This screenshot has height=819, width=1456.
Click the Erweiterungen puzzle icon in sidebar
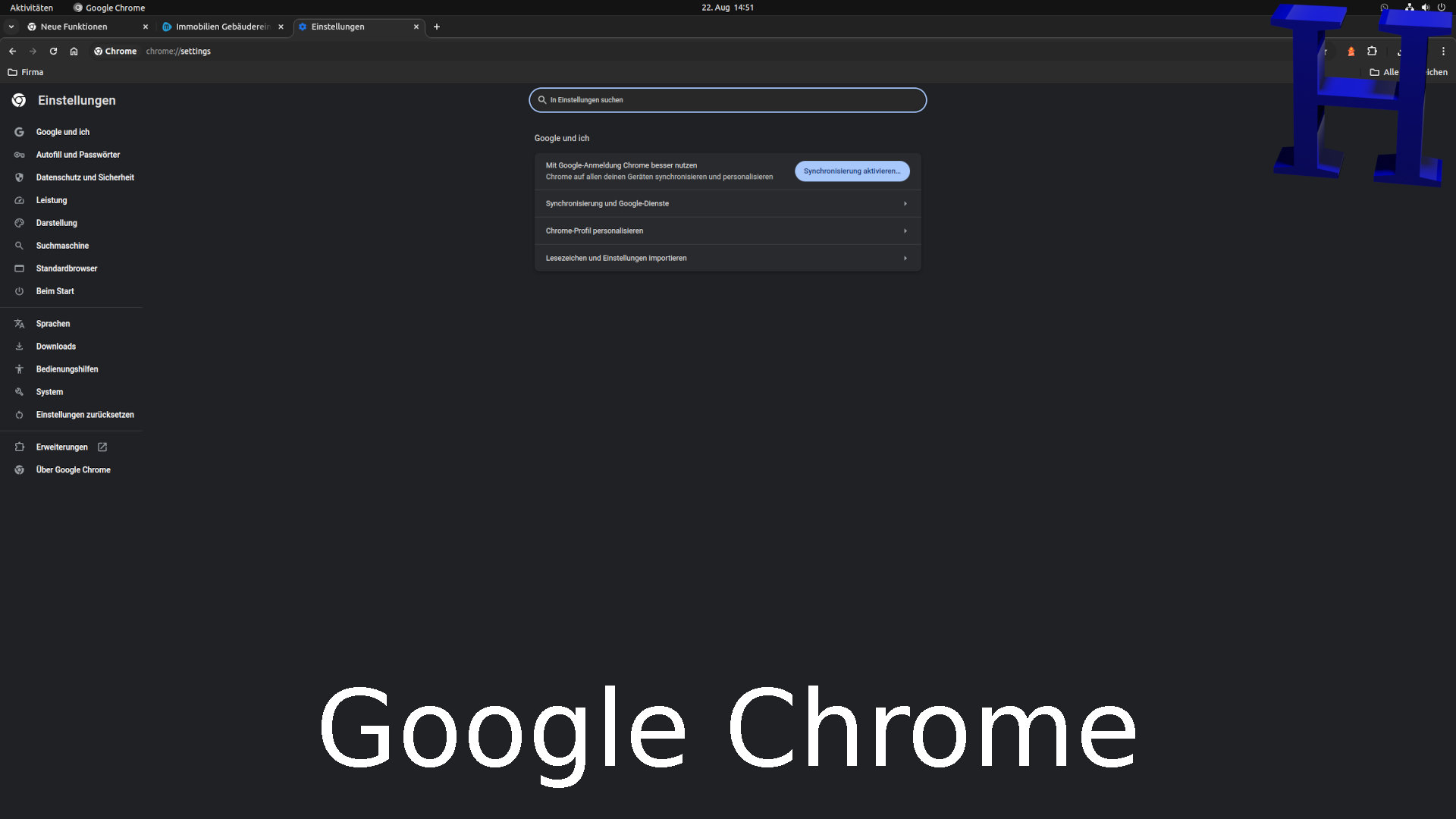[19, 447]
